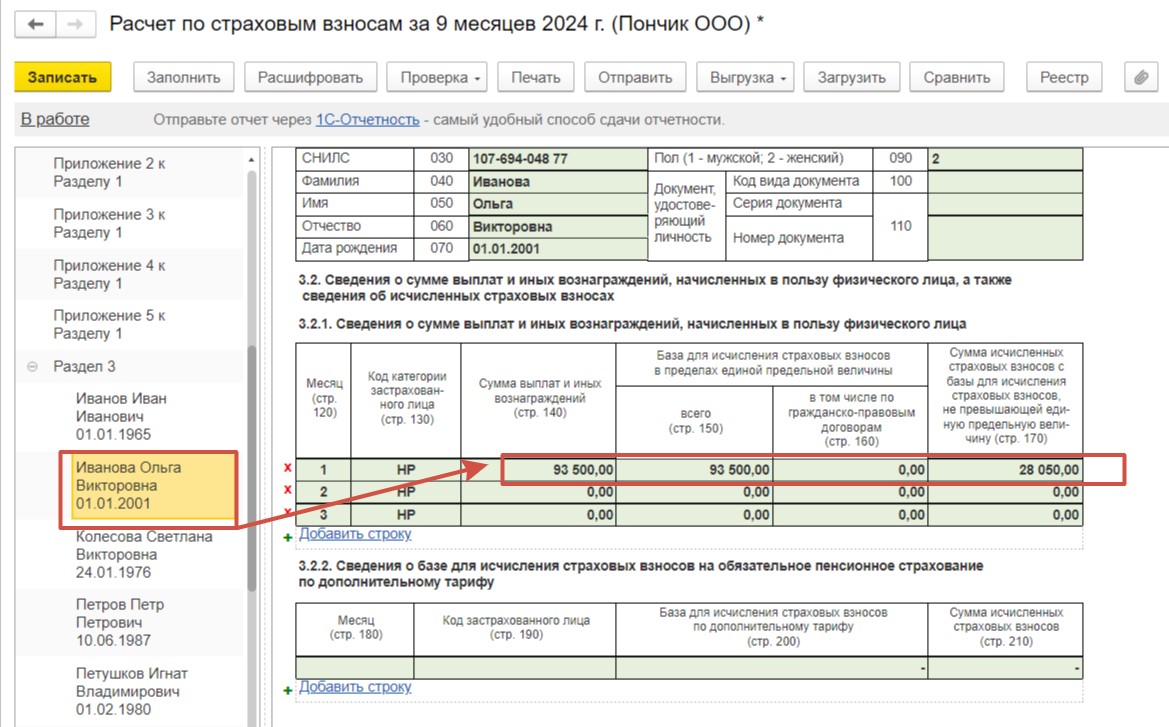
Task: Collapse the Раздел 3 tree node
Action: click(x=32, y=367)
